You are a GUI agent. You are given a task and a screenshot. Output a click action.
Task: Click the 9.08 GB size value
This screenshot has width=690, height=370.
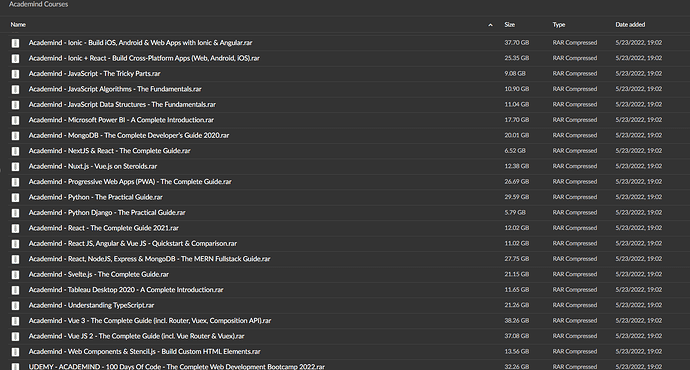tap(515, 73)
